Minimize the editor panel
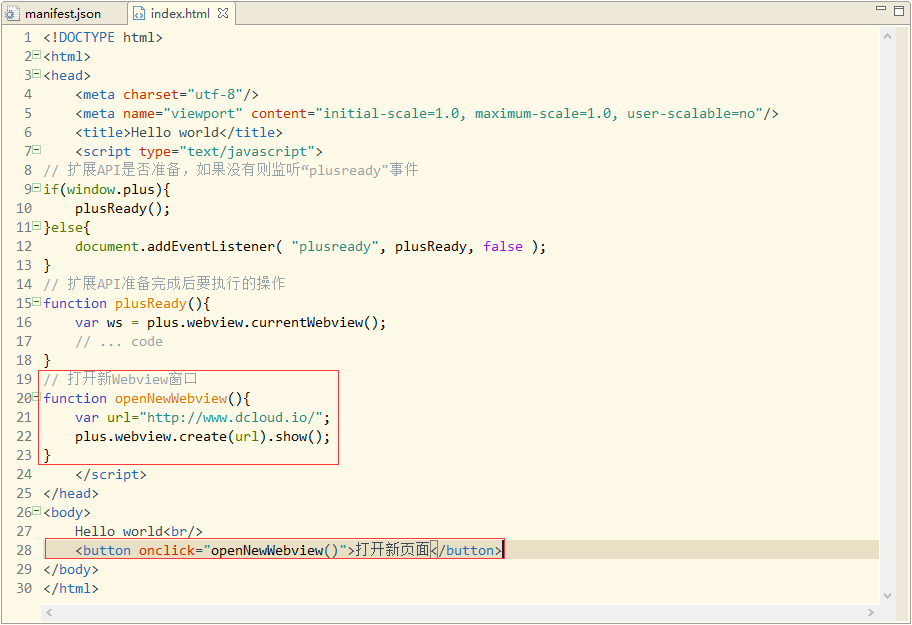 (x=880, y=9)
